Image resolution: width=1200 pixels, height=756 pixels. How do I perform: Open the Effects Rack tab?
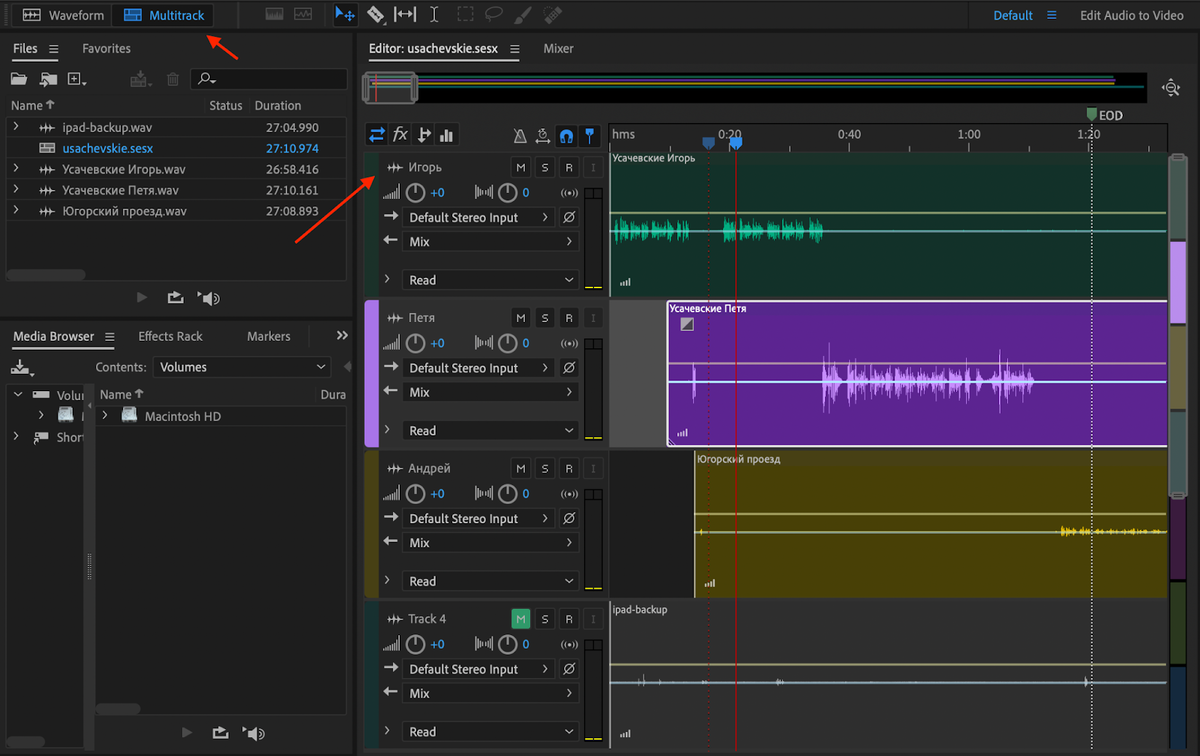pyautogui.click(x=170, y=336)
